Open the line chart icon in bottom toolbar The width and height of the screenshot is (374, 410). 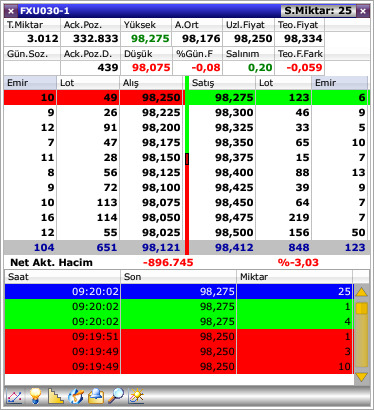[15, 396]
